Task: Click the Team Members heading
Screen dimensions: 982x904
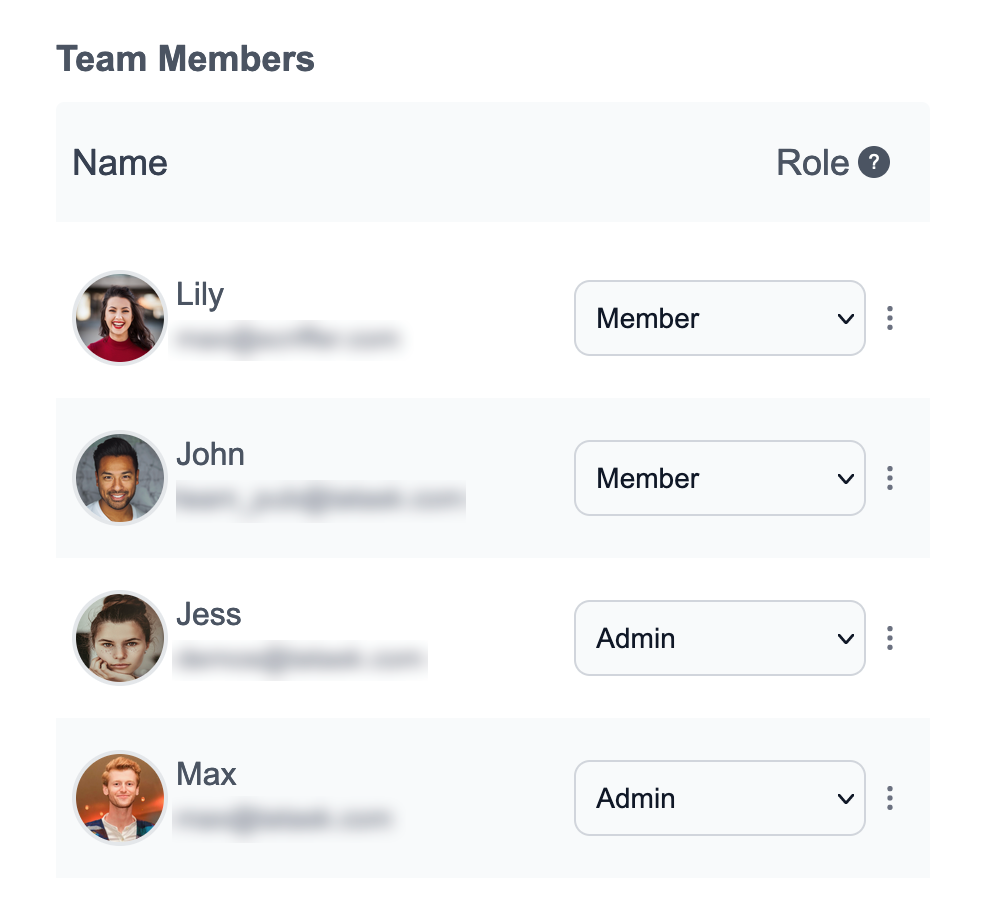Action: [x=186, y=59]
